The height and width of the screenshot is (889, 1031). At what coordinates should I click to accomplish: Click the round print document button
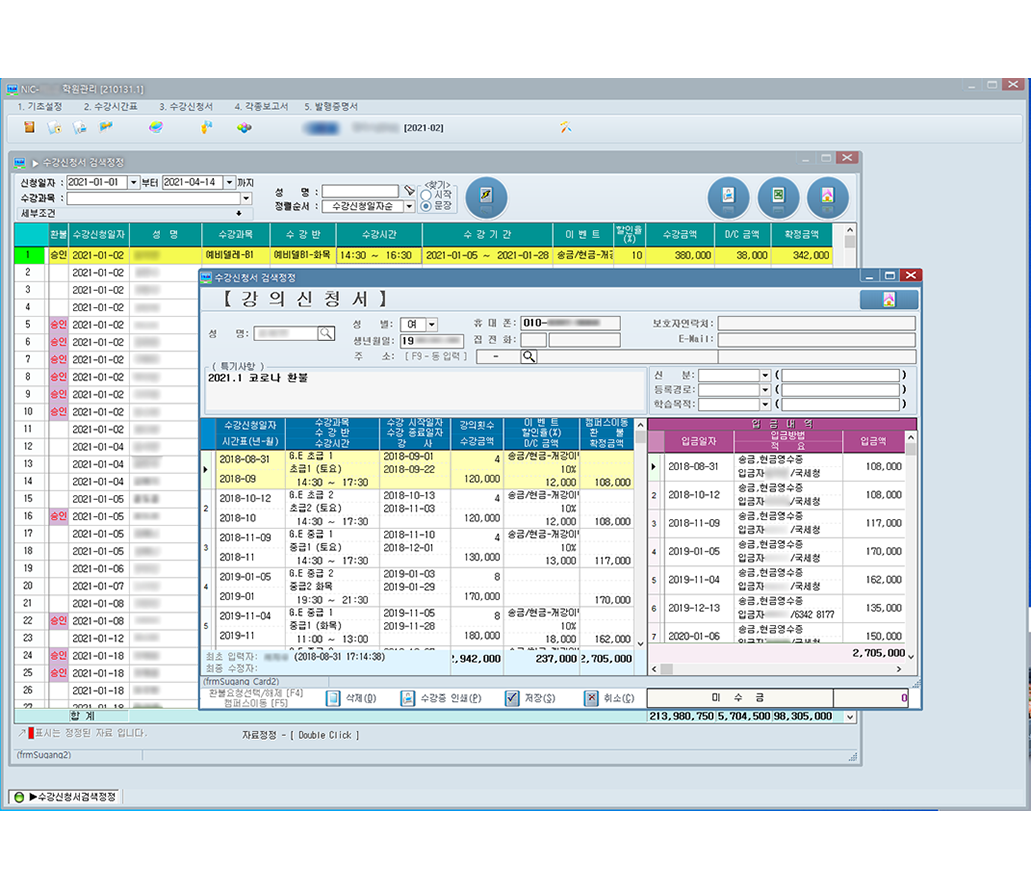[728, 197]
